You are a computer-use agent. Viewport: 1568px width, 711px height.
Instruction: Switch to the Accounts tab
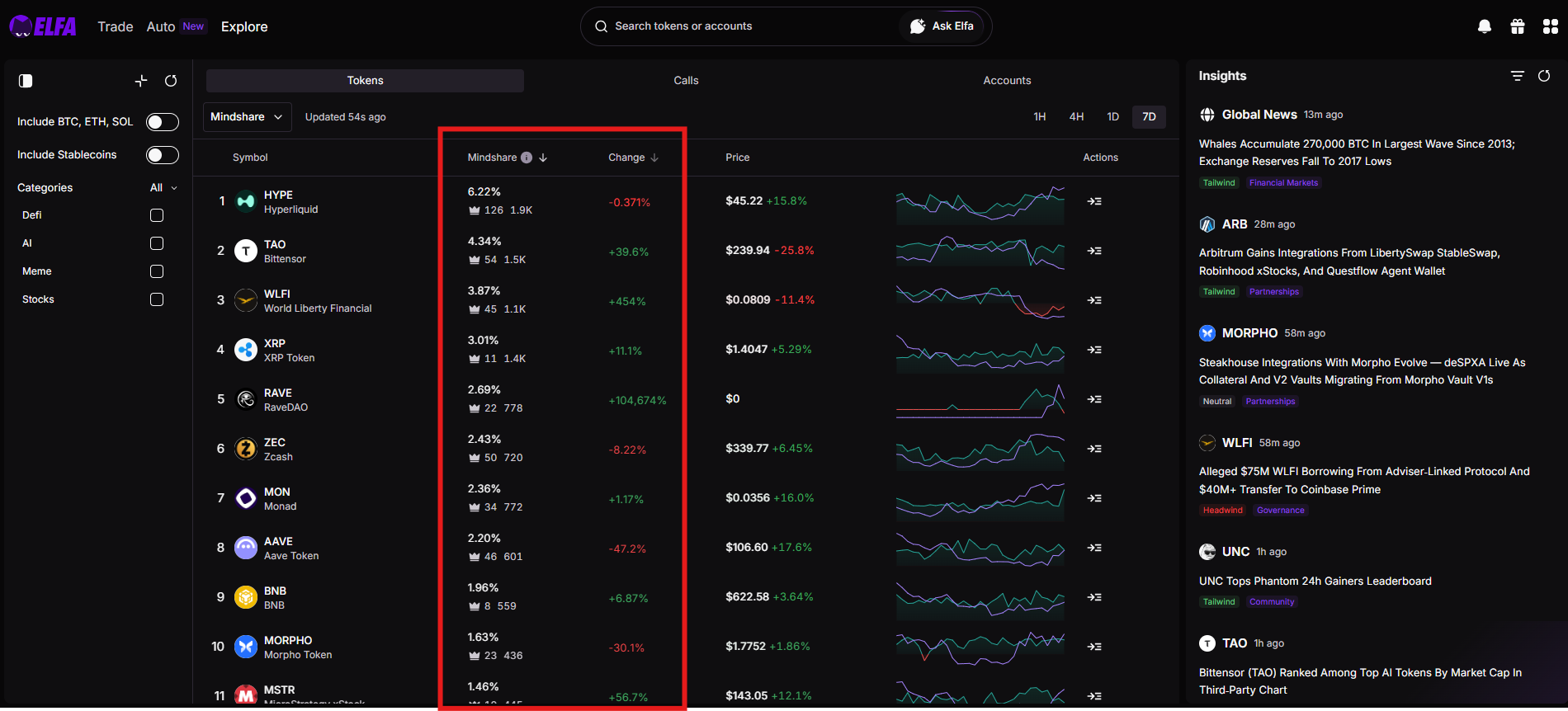point(1007,81)
